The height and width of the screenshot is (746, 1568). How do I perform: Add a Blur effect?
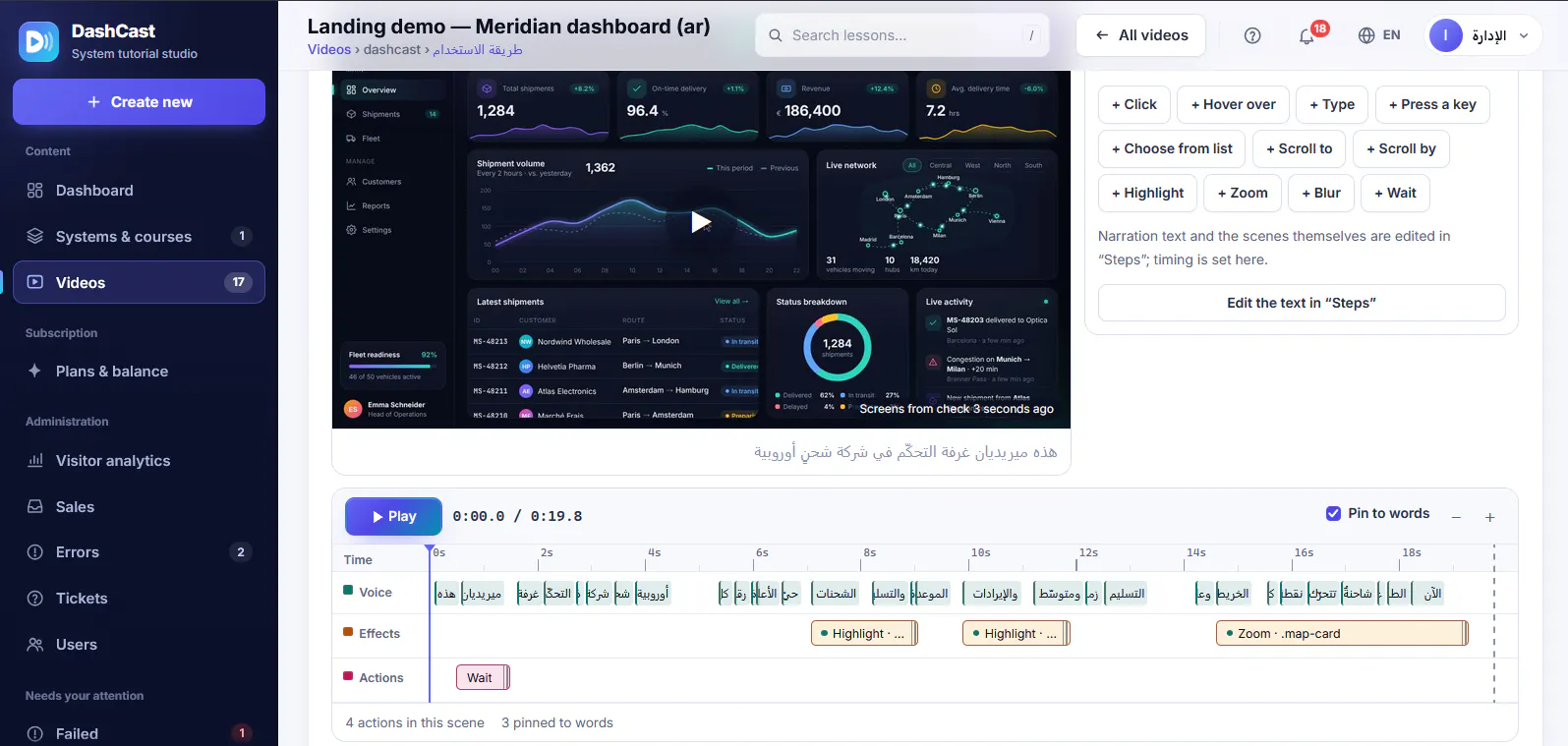(x=1321, y=193)
